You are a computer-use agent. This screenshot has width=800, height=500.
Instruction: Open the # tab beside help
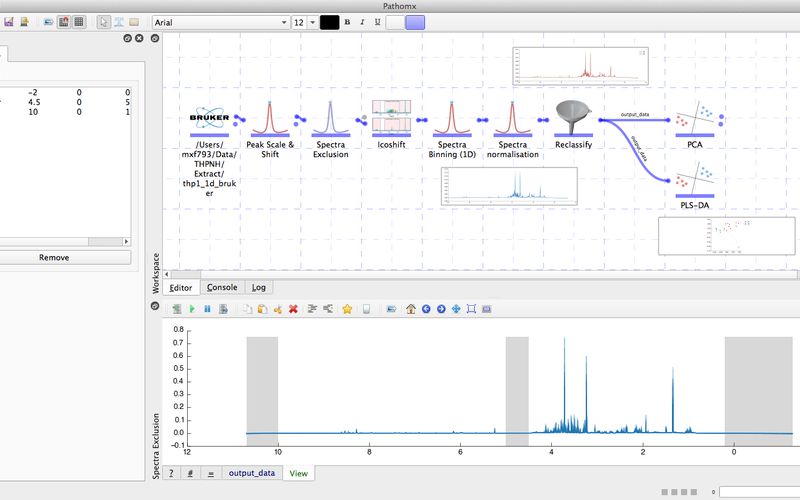190,473
